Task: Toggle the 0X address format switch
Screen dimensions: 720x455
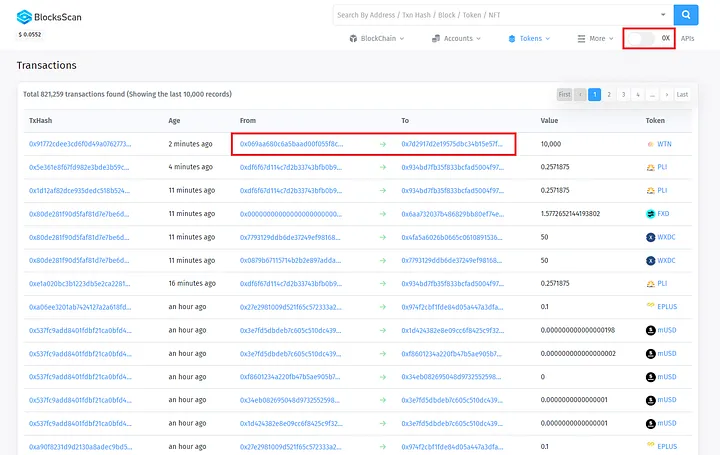Action: [641, 39]
